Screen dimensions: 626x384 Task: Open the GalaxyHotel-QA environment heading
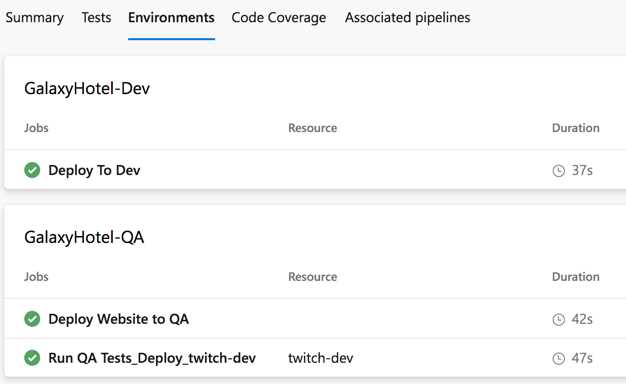pos(84,238)
